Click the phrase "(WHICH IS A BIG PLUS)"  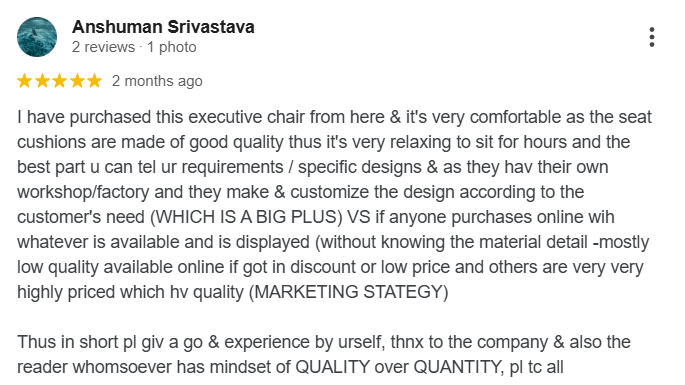(246, 217)
